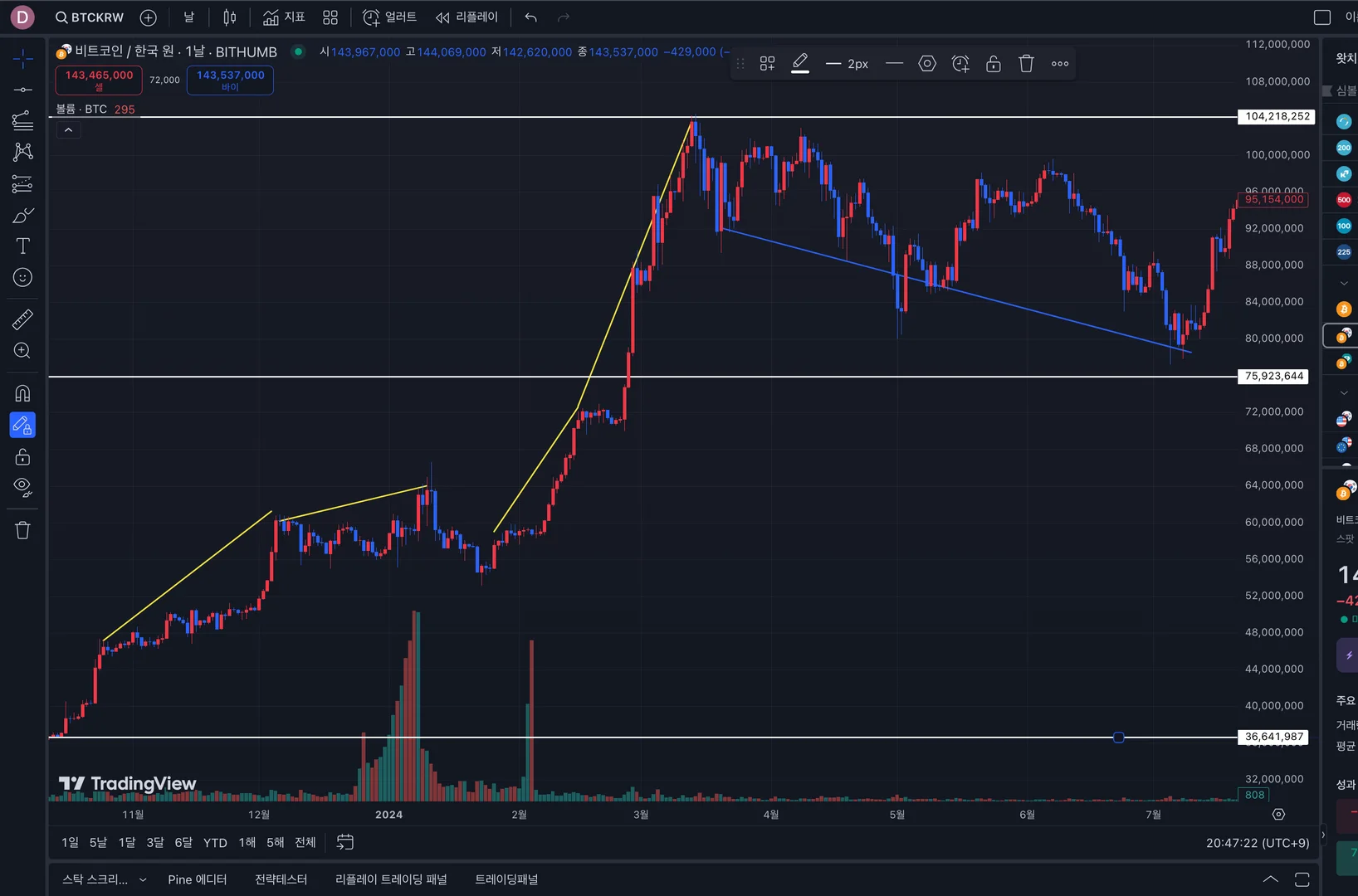Hide all drawings with the eye icon
This screenshot has width=1358, height=896.
coord(22,488)
